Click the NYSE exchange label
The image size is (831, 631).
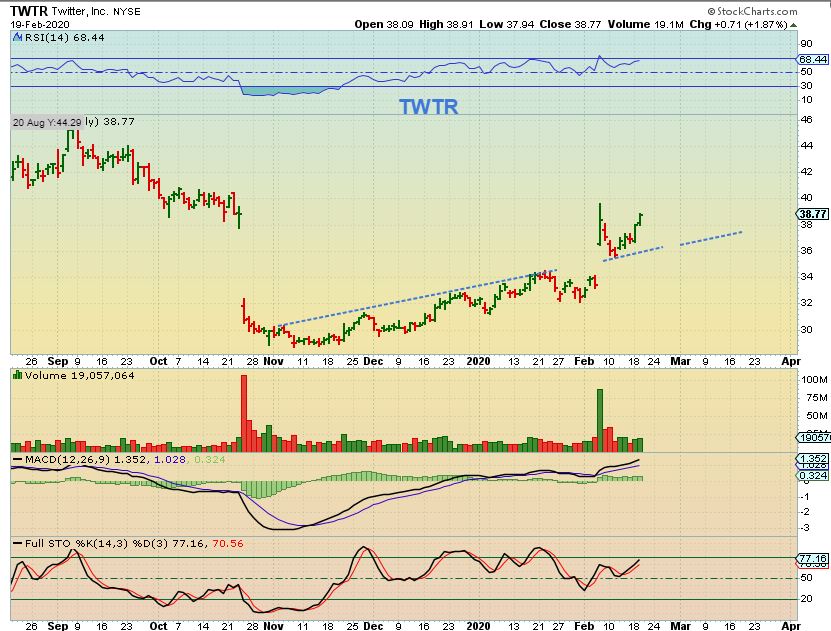[127, 12]
